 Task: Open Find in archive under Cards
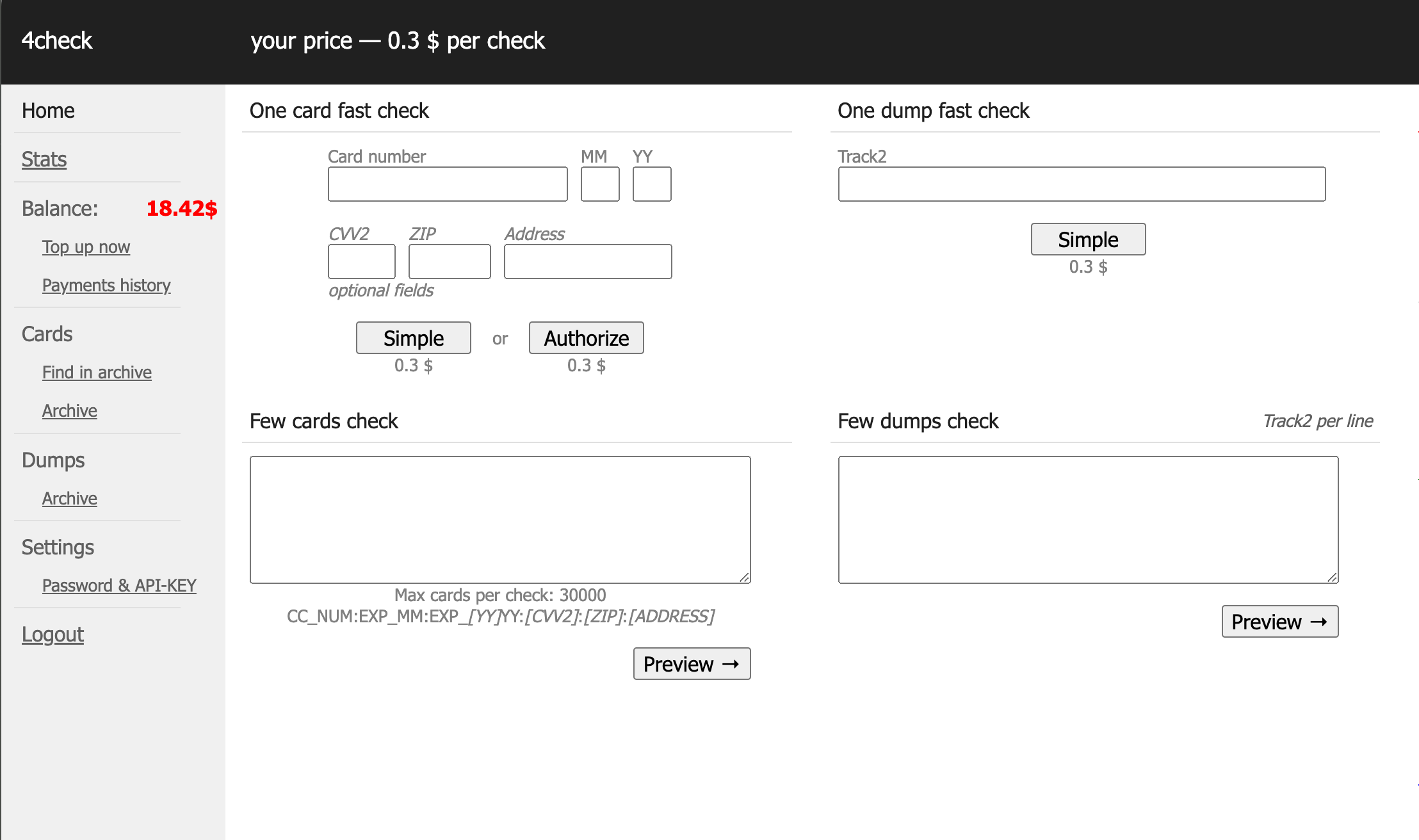click(97, 373)
